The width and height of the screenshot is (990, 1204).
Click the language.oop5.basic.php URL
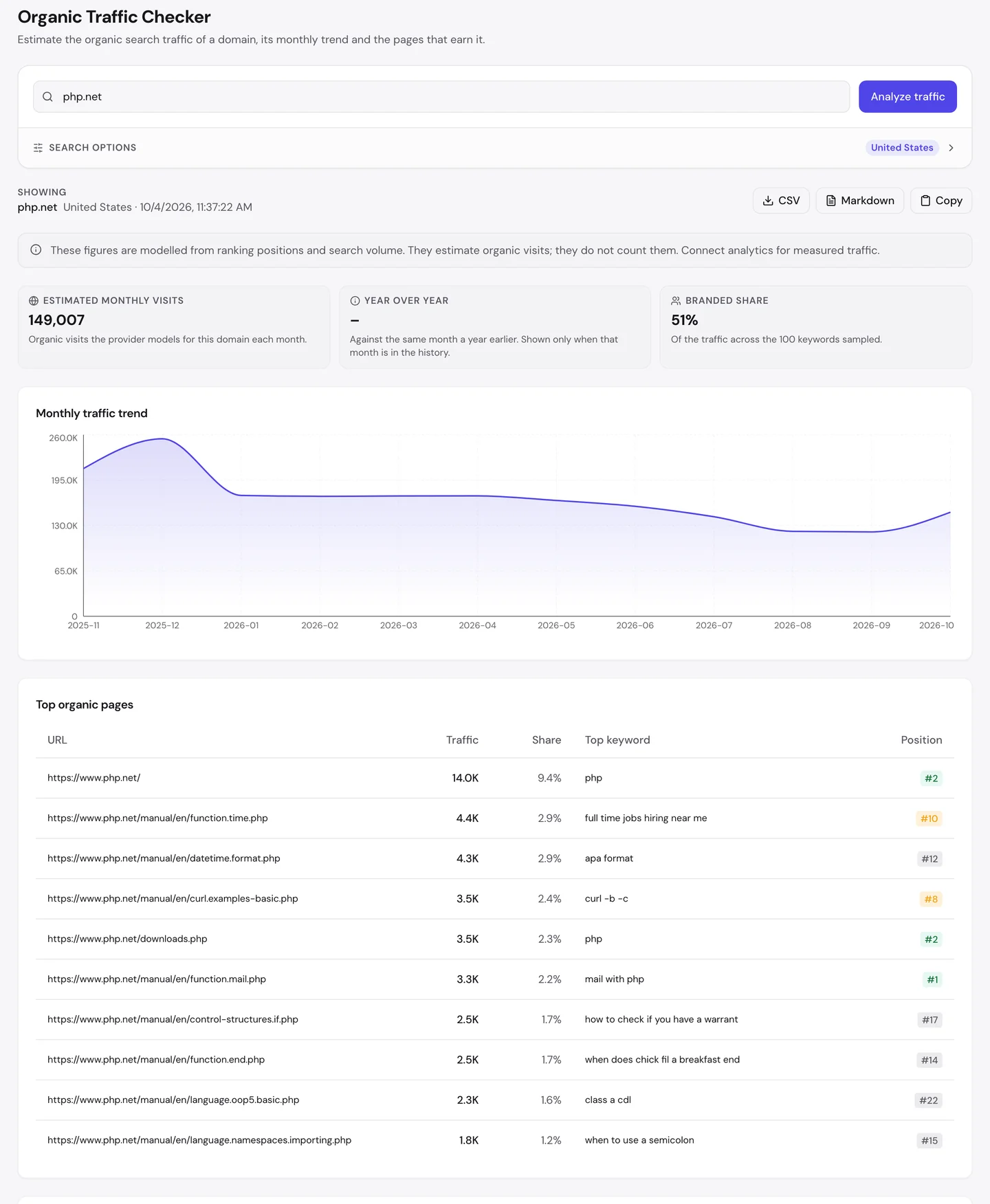(173, 1100)
